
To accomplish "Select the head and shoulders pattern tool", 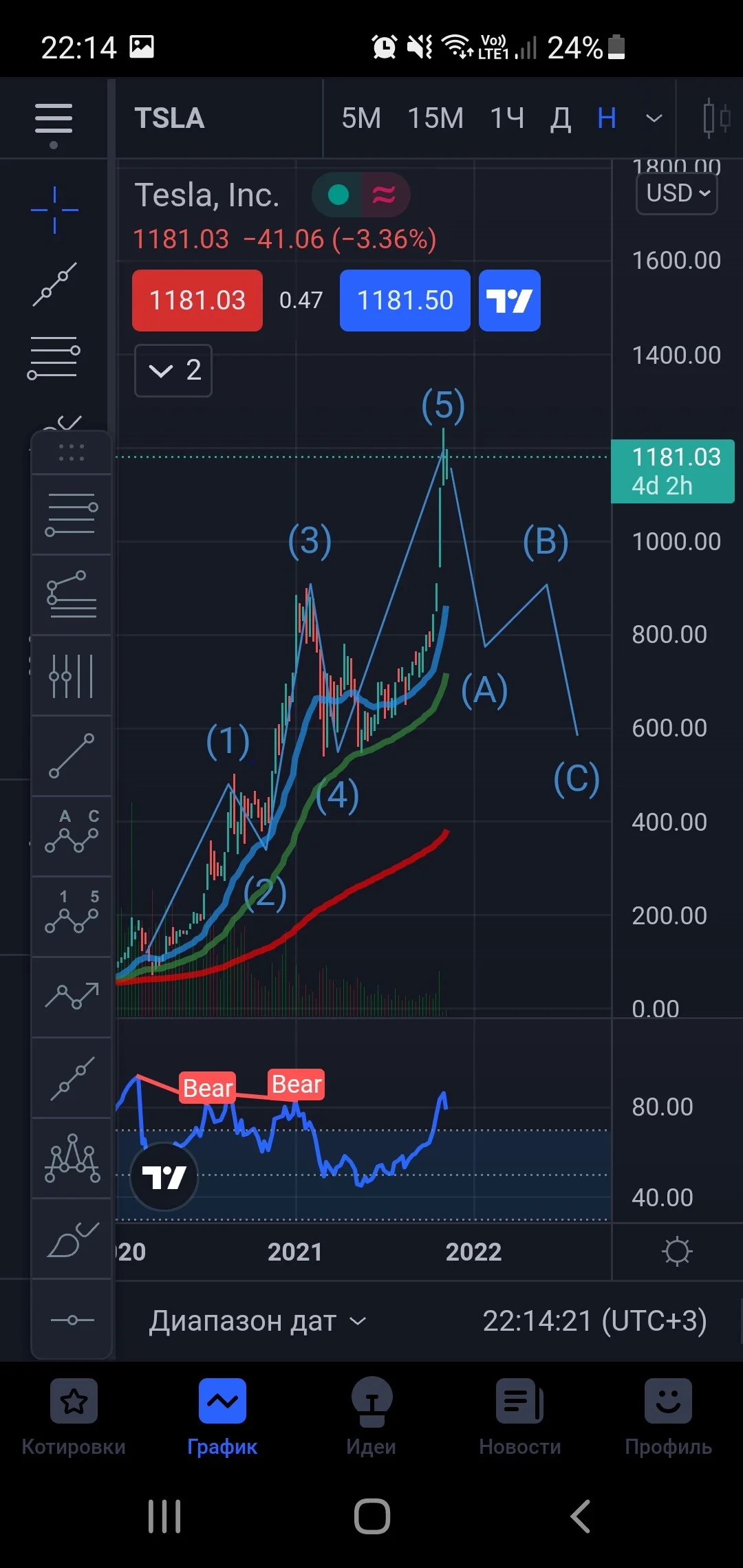I will 72,1158.
